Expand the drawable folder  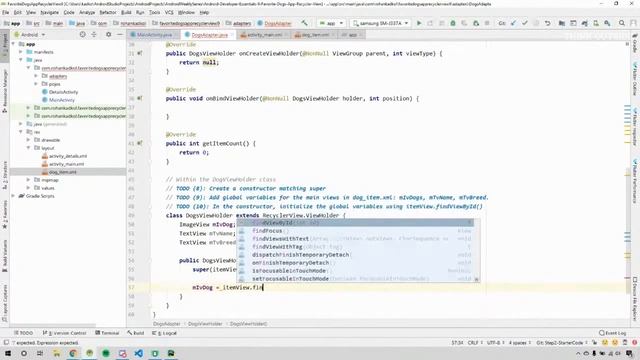click(x=29, y=140)
